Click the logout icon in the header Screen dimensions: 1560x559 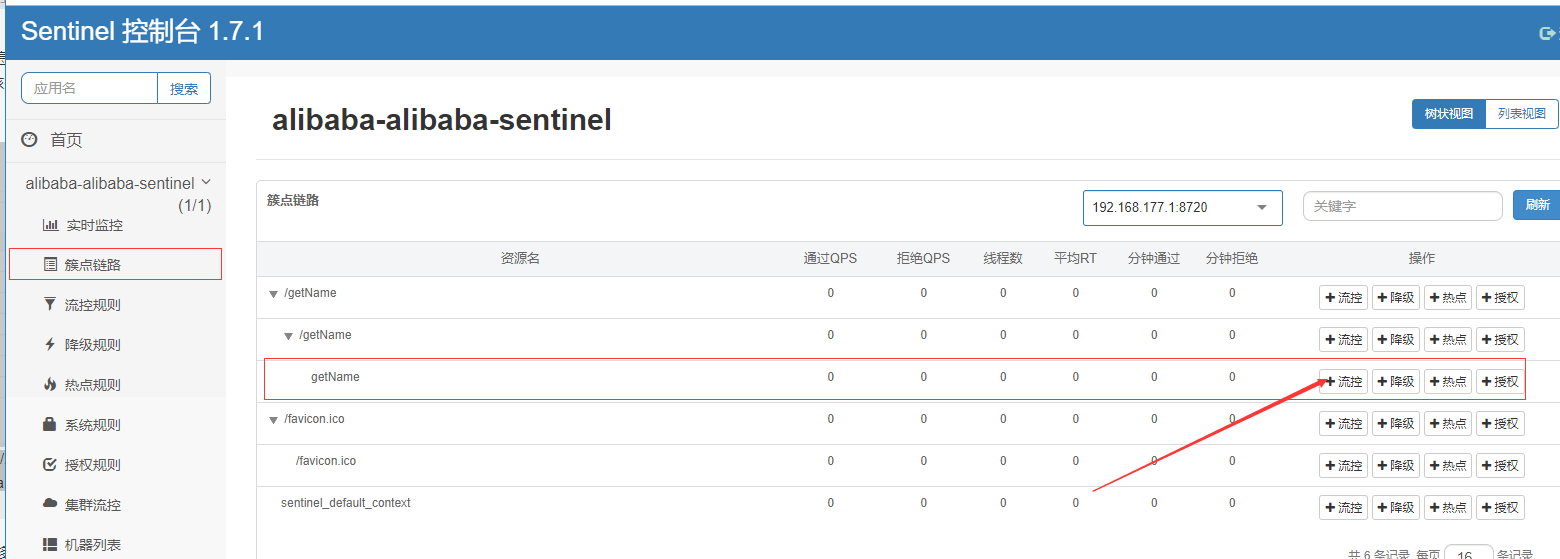pyautogui.click(x=1545, y=33)
